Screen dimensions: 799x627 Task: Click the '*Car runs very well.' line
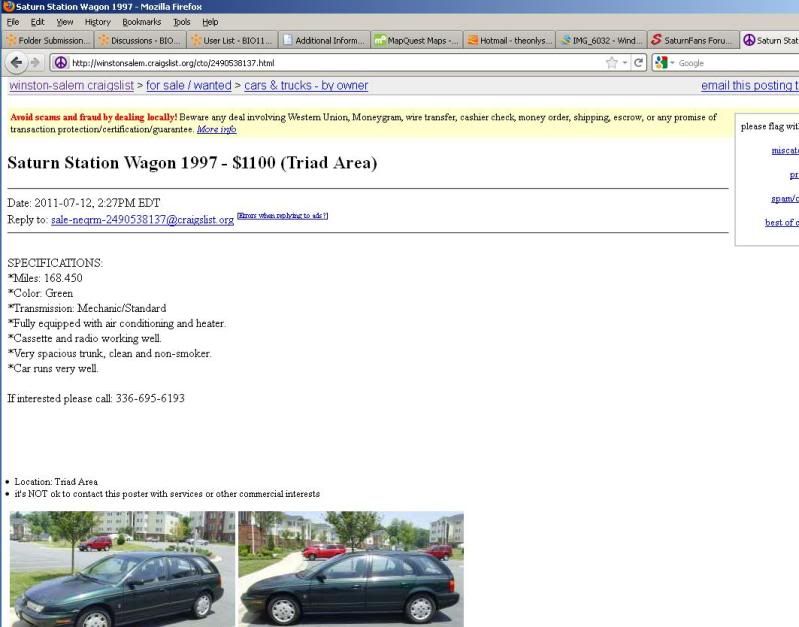click(x=53, y=369)
